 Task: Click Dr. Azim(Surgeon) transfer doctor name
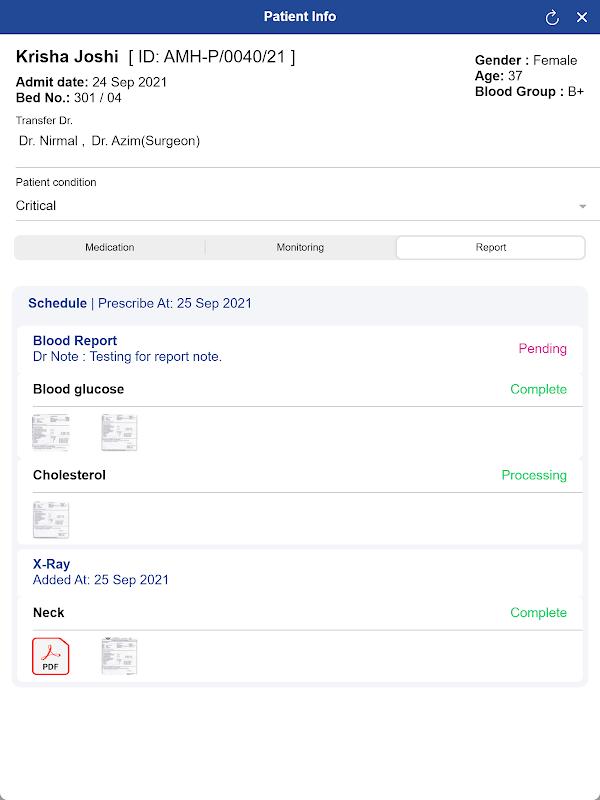tap(146, 141)
